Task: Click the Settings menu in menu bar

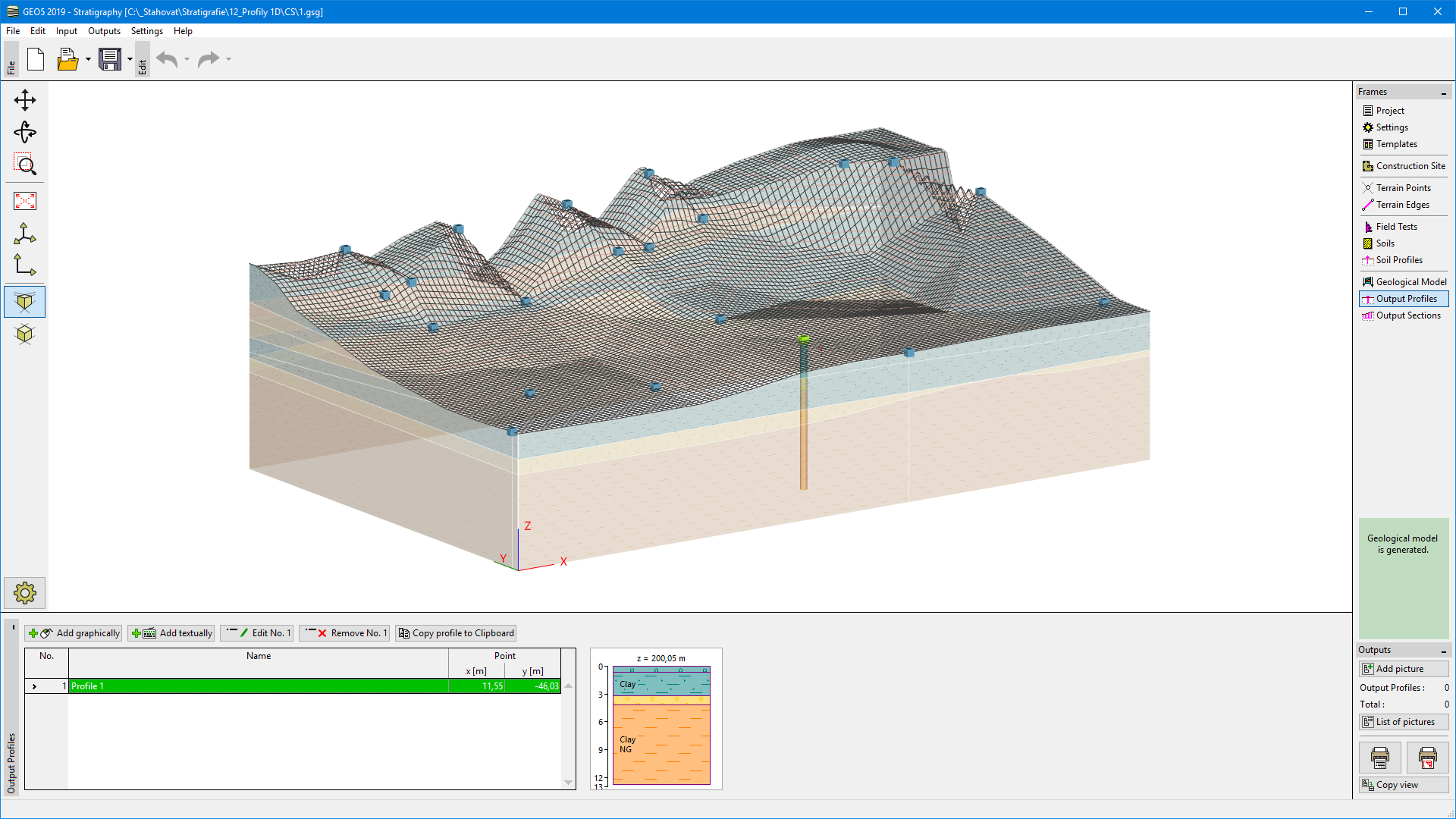Action: 146,31
